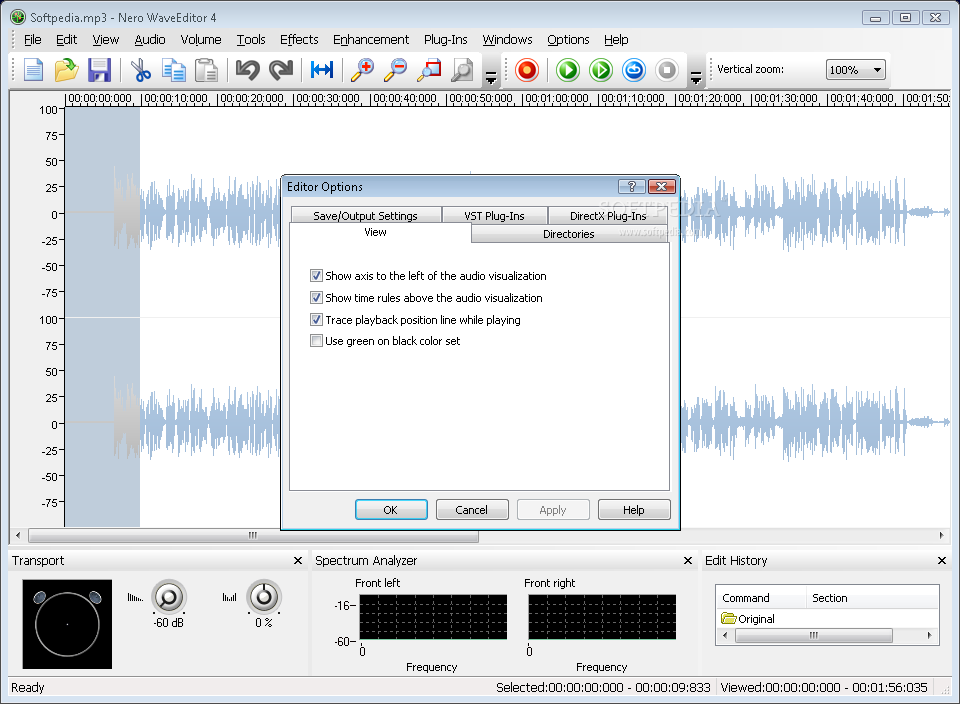Screen dimensions: 960x704
Task: Click the Apply button
Action: [553, 509]
